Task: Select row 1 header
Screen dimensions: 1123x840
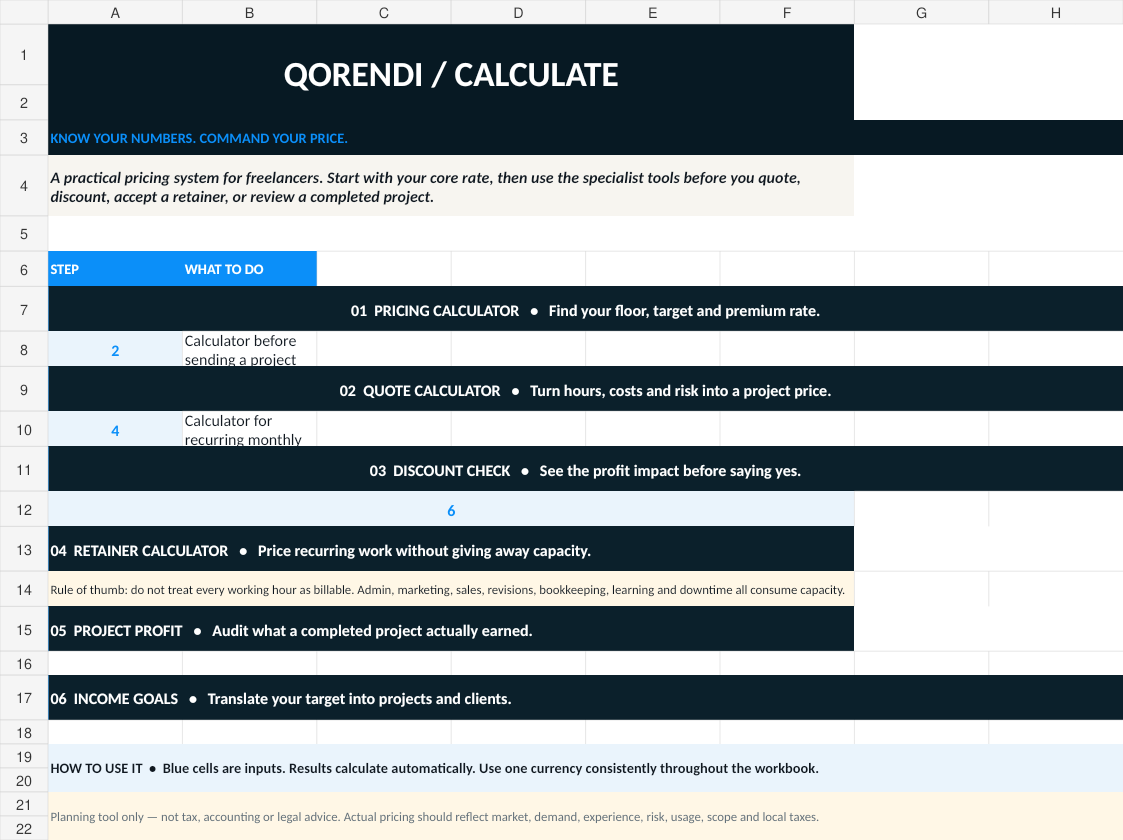Action: click(x=24, y=54)
